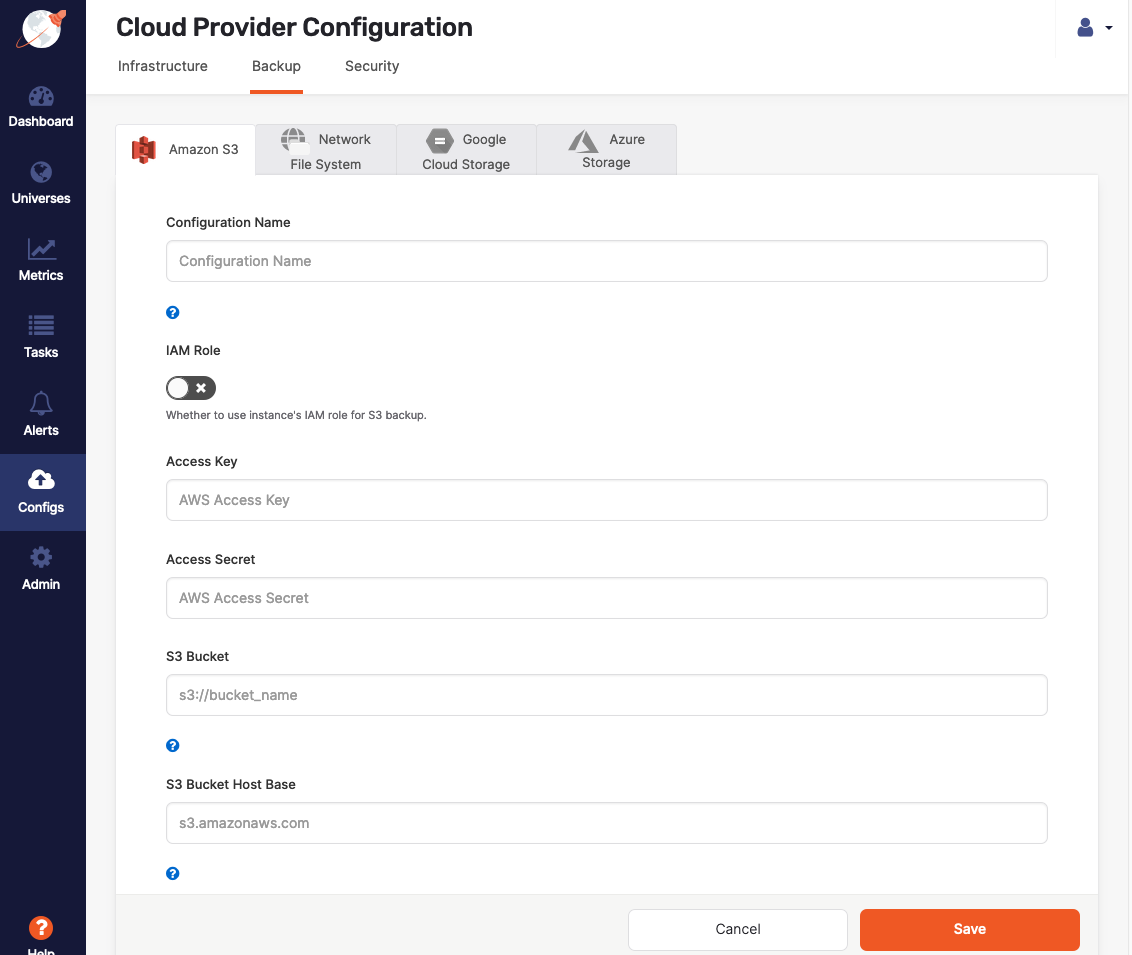The height and width of the screenshot is (955, 1132).
Task: Click the Help question mark at bottom
Action: point(41,929)
